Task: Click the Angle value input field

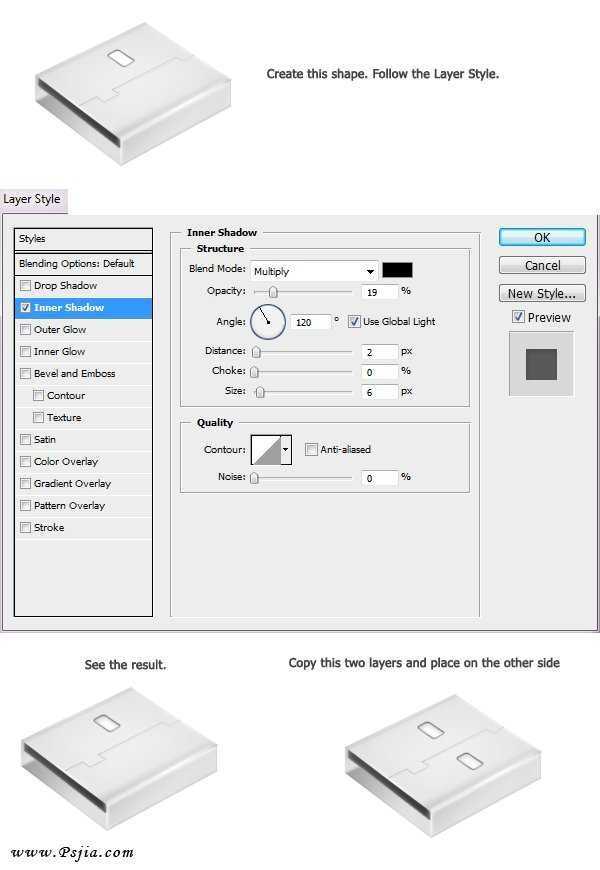Action: click(x=310, y=322)
